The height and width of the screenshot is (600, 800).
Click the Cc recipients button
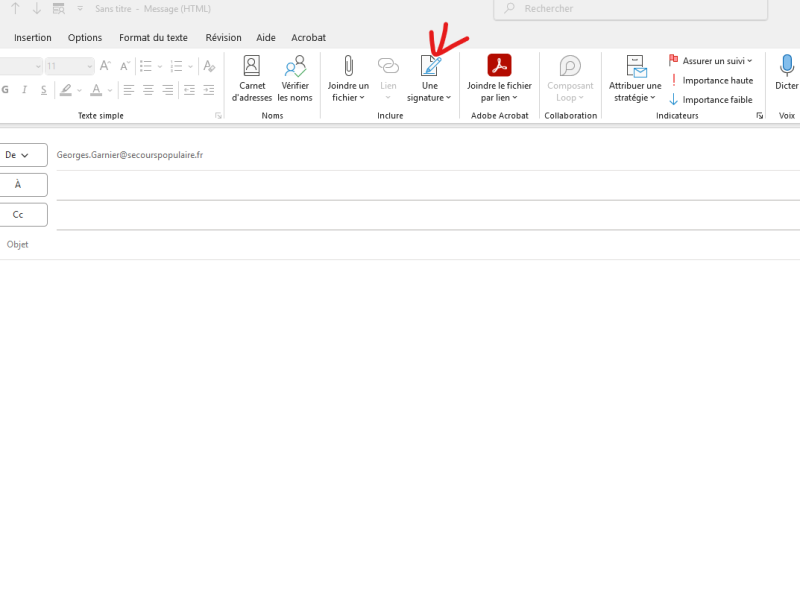[23, 215]
